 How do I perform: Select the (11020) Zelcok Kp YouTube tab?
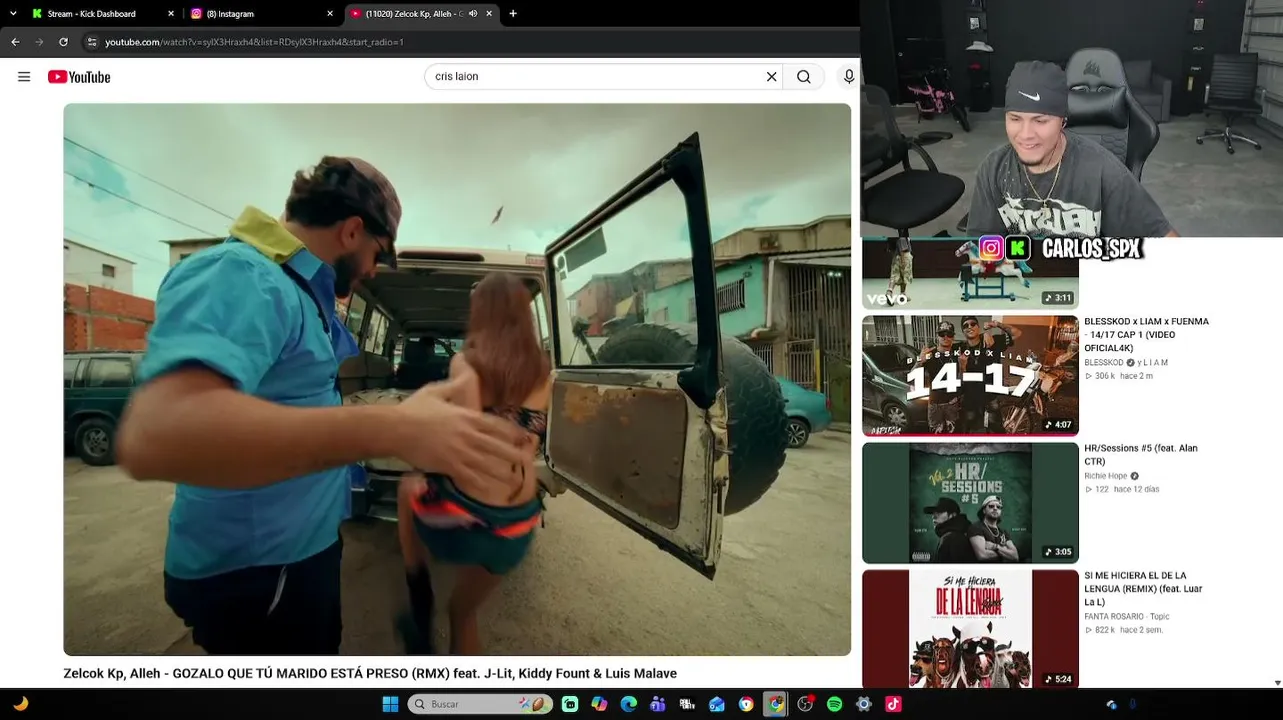(x=420, y=14)
